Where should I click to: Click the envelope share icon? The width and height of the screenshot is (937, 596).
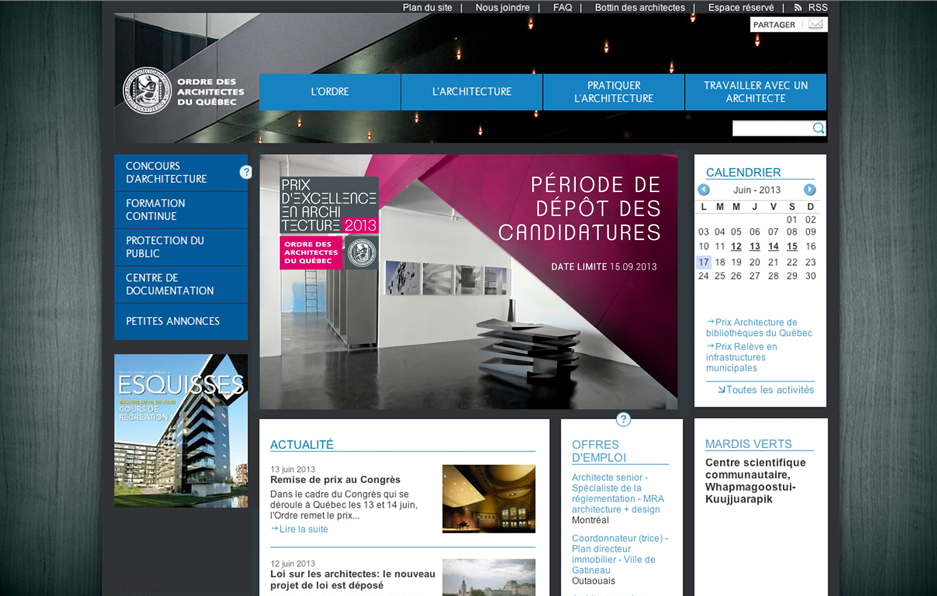coord(816,25)
